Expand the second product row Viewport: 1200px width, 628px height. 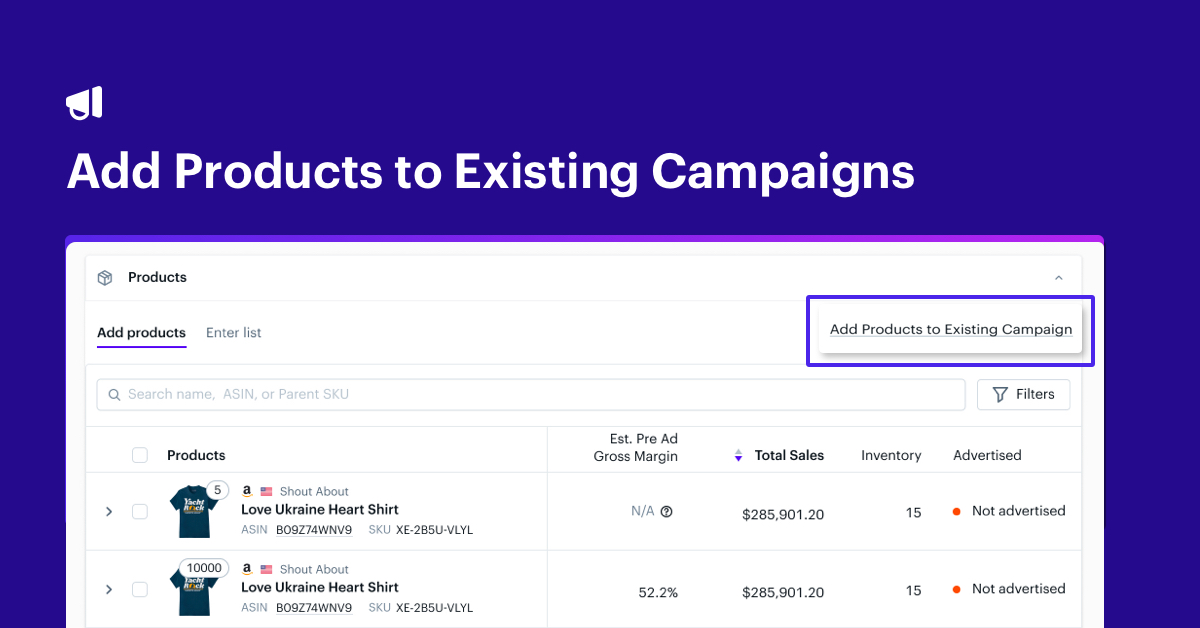coord(109,589)
